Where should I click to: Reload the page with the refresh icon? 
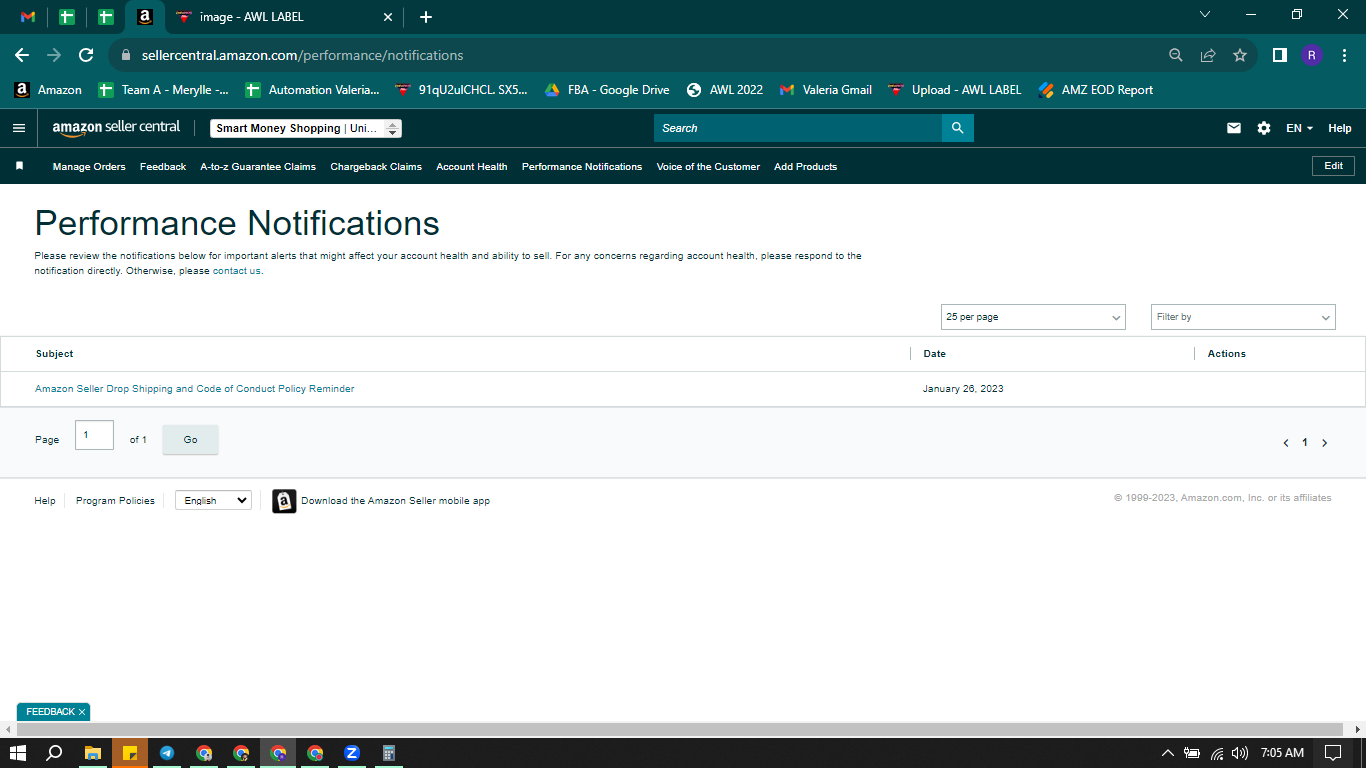(86, 55)
